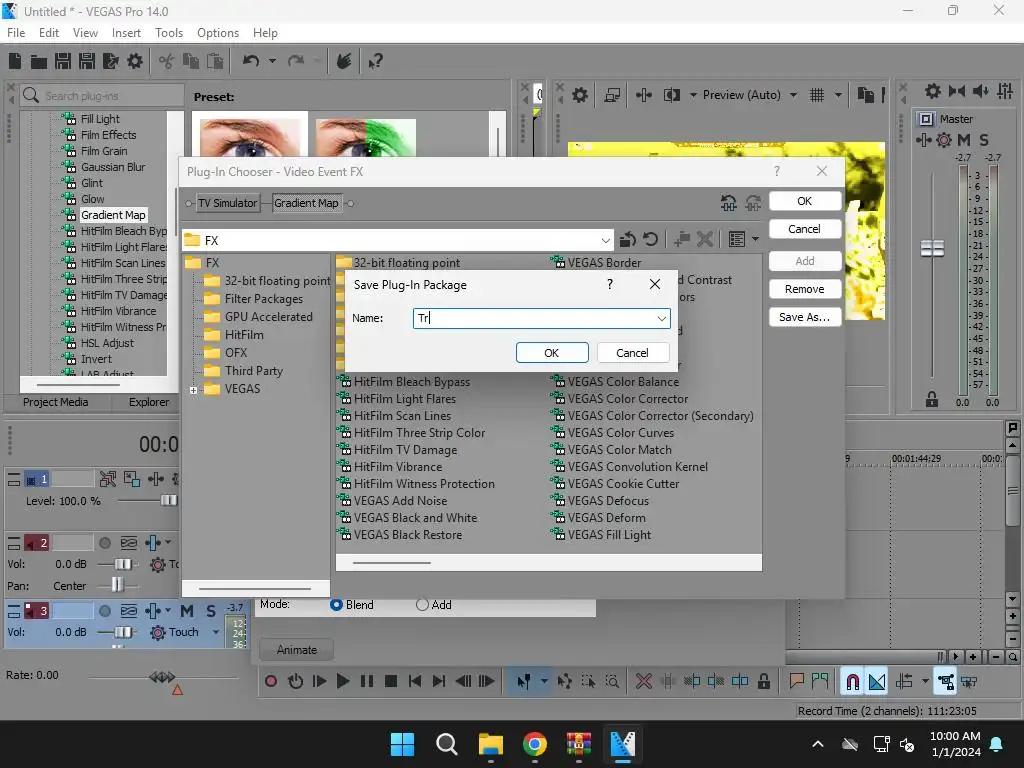Click the TV Simulator chain button
The image size is (1024, 768).
227,203
